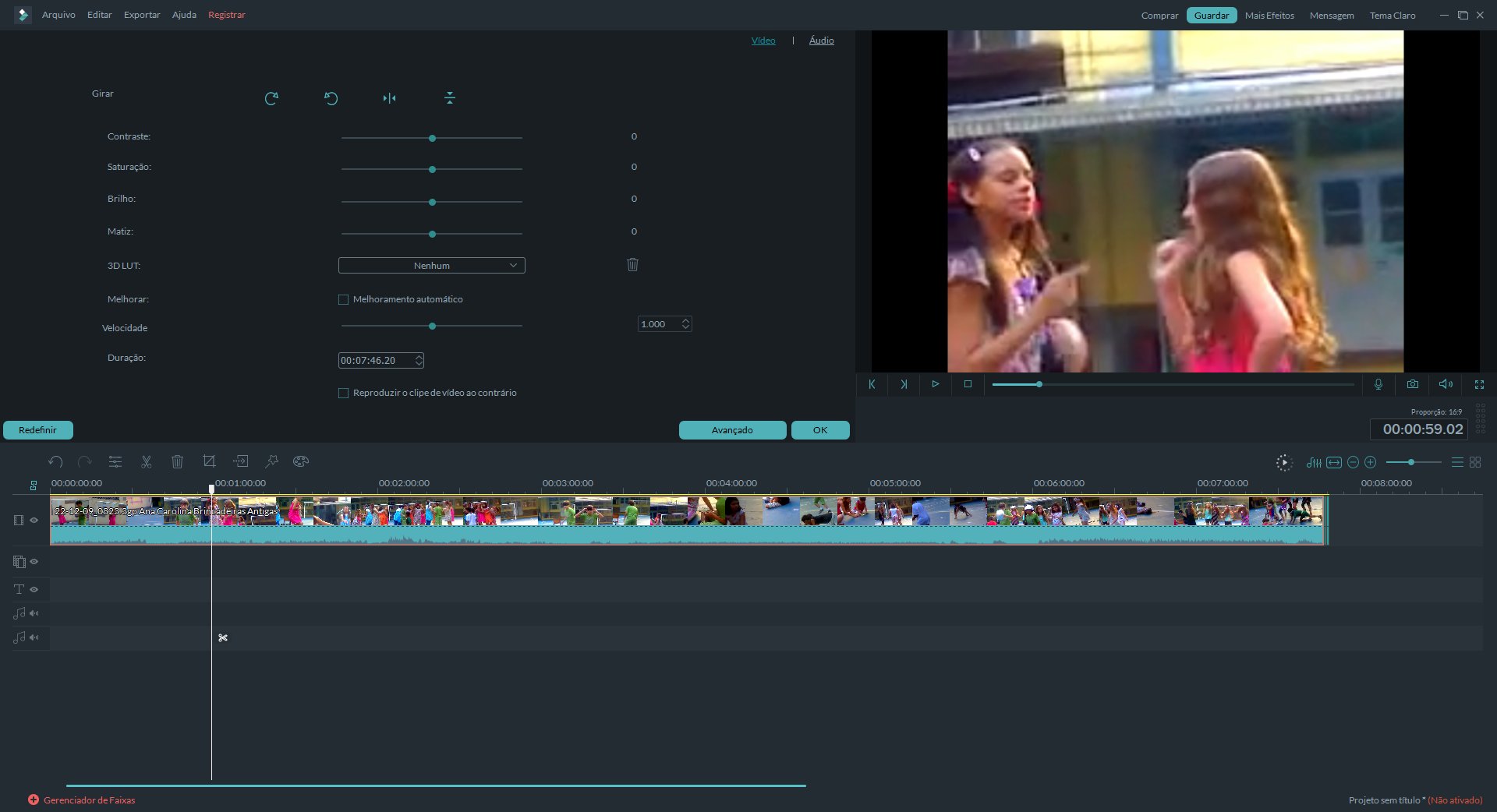Screen dimensions: 1497x812
Task: Click the voiceover microphone icon
Action: [x=1378, y=384]
